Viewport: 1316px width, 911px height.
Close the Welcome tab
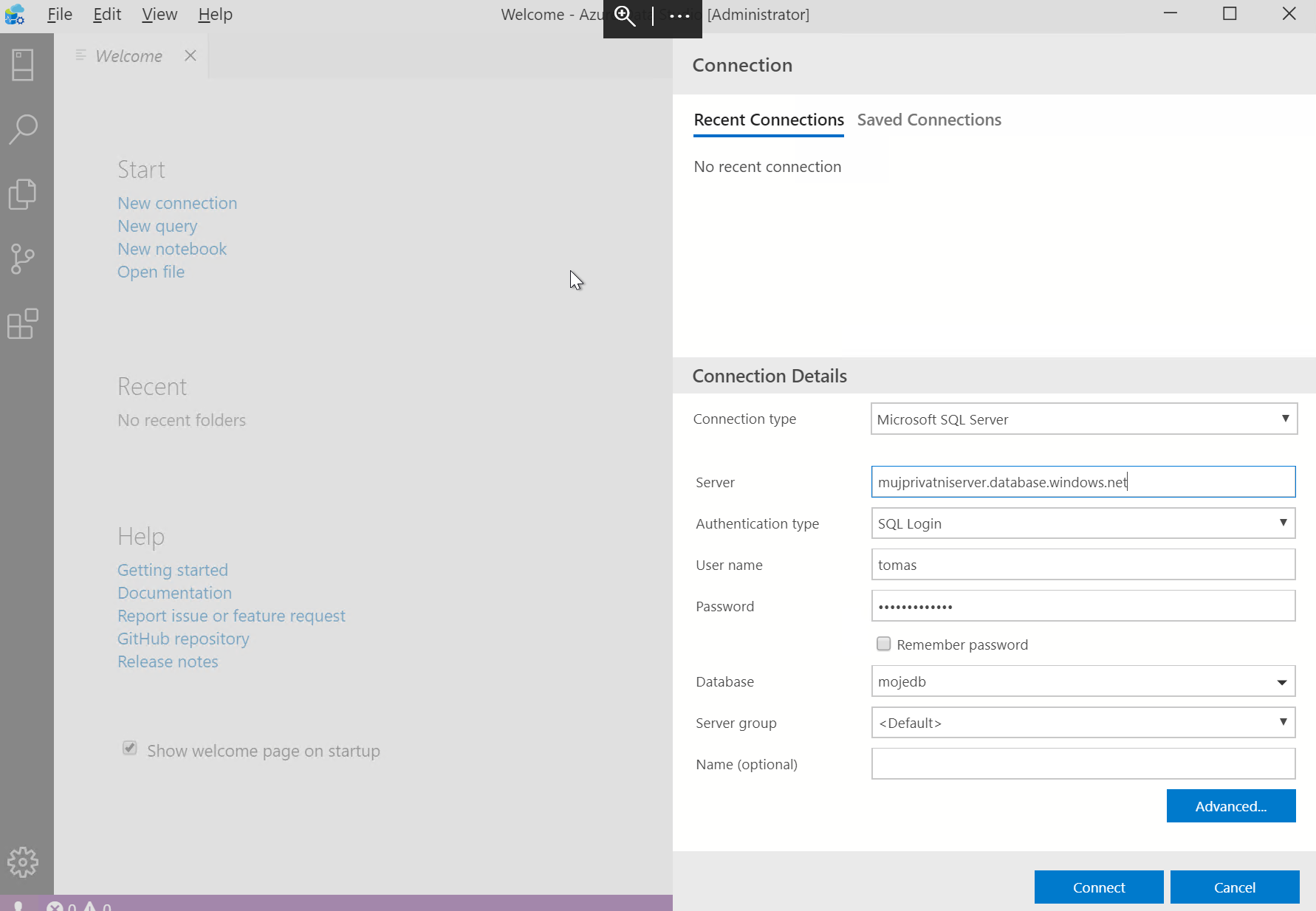[191, 56]
